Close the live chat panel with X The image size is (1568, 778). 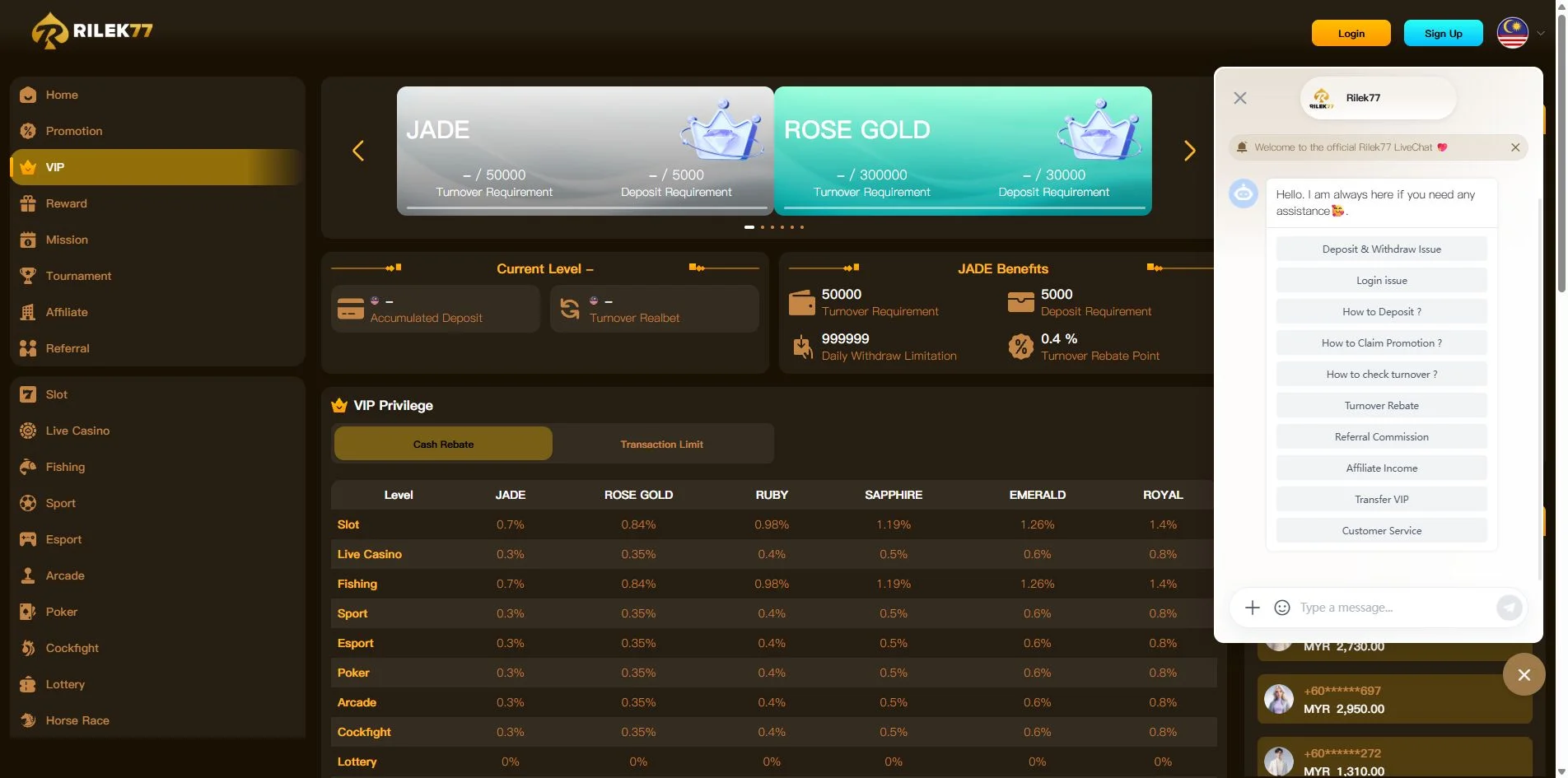1240,98
